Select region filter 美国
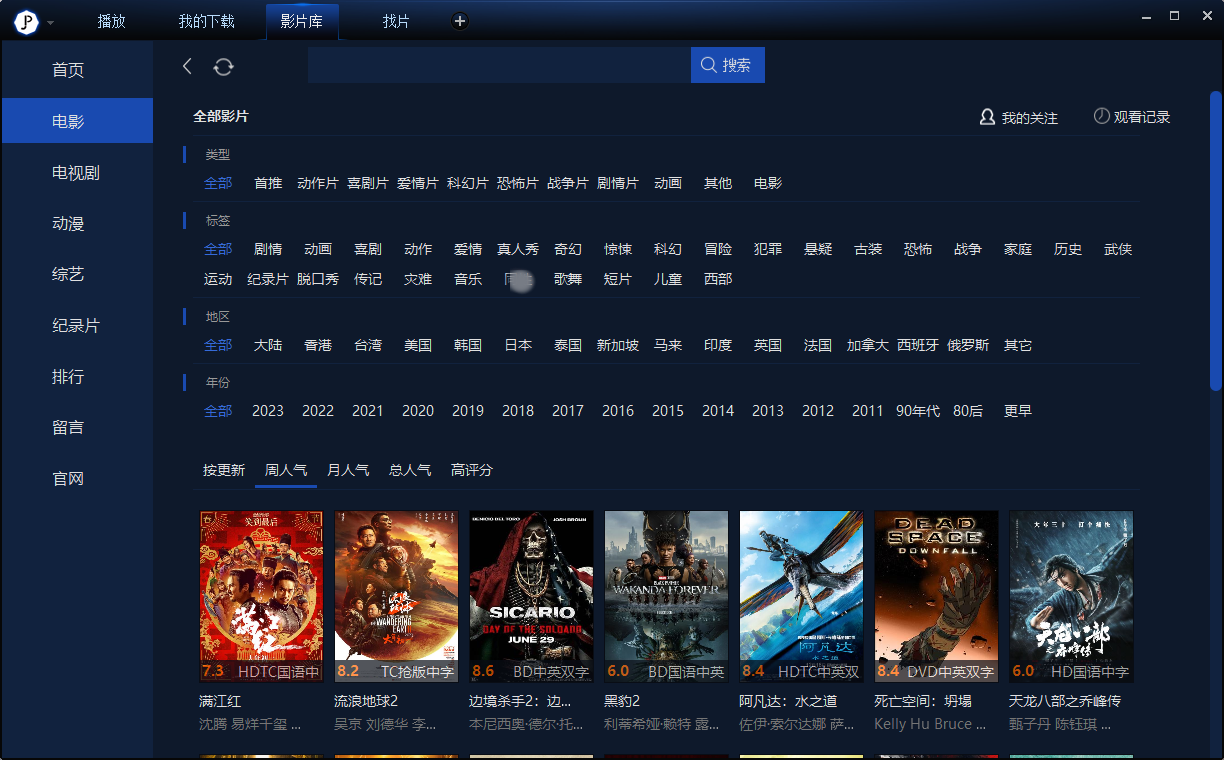The height and width of the screenshot is (760, 1224). (x=418, y=345)
